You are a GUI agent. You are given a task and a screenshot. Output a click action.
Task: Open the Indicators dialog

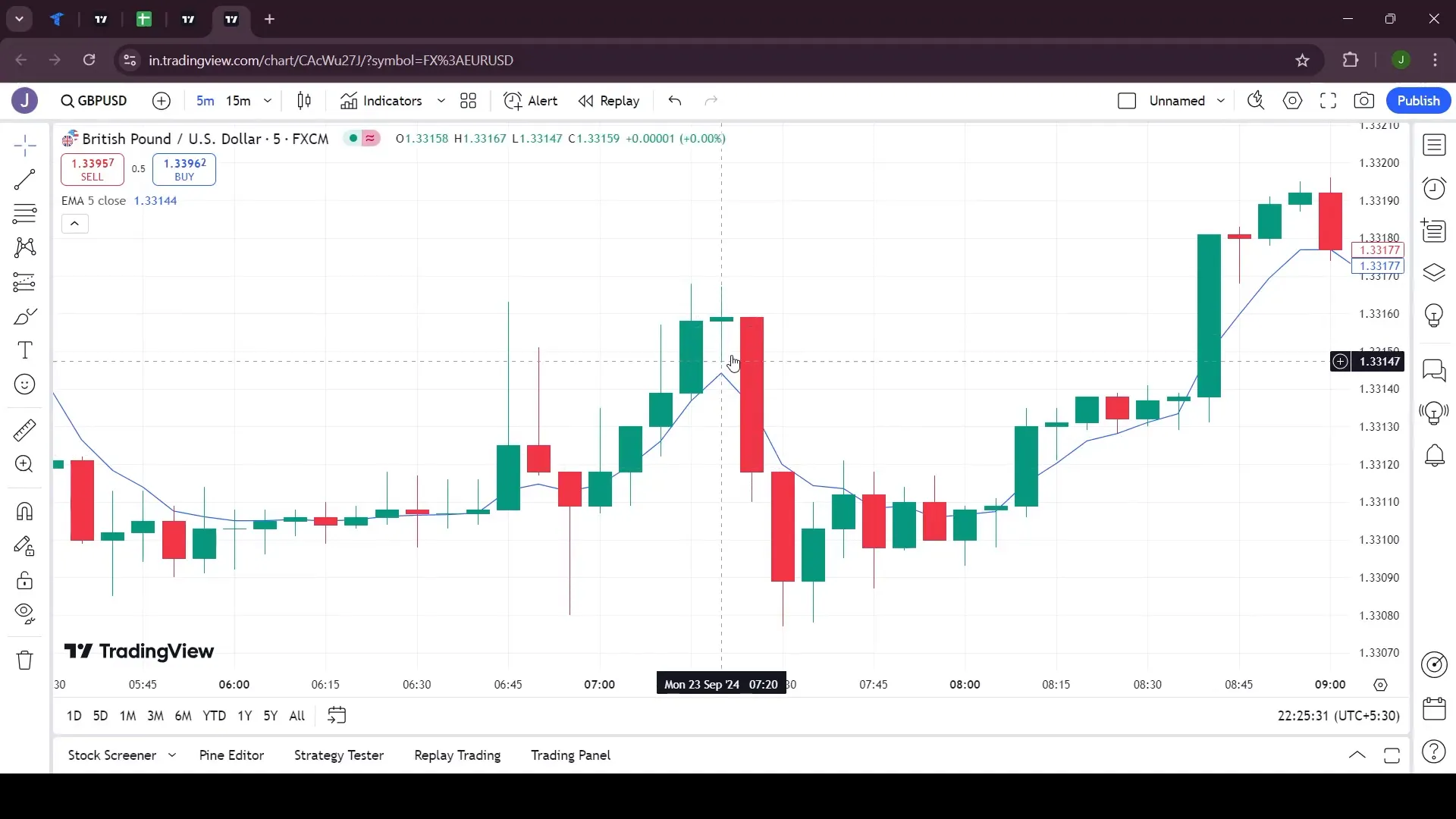pyautogui.click(x=381, y=101)
